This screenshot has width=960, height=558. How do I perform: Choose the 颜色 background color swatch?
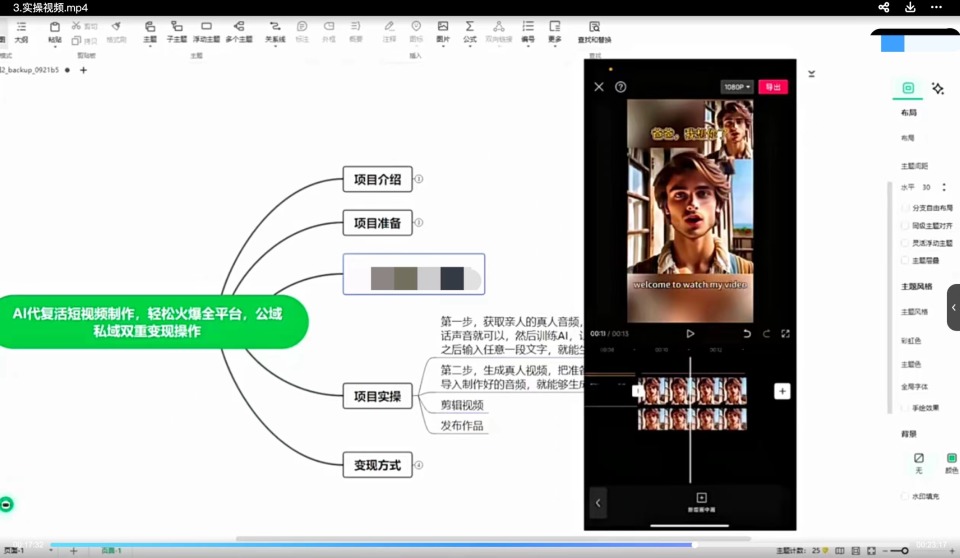click(x=951, y=462)
